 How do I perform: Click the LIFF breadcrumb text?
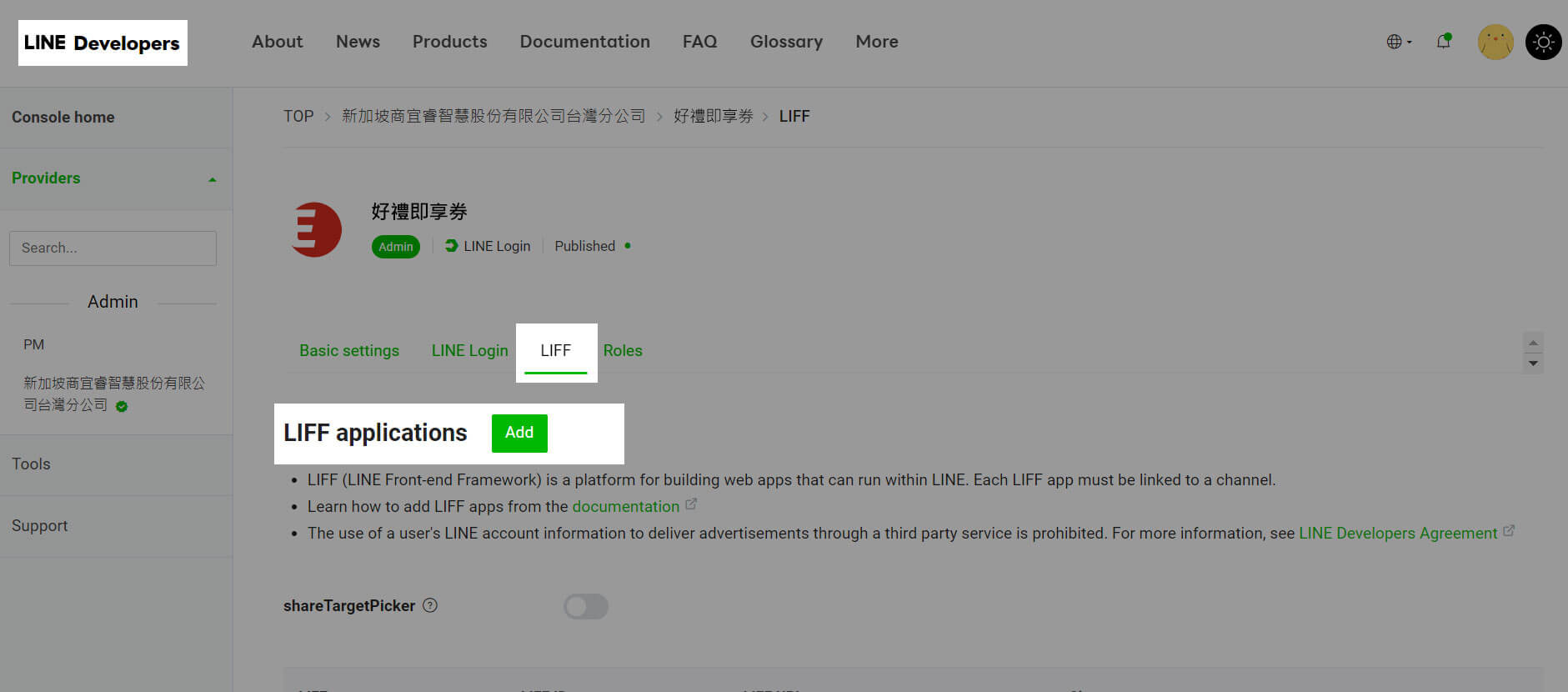point(794,116)
